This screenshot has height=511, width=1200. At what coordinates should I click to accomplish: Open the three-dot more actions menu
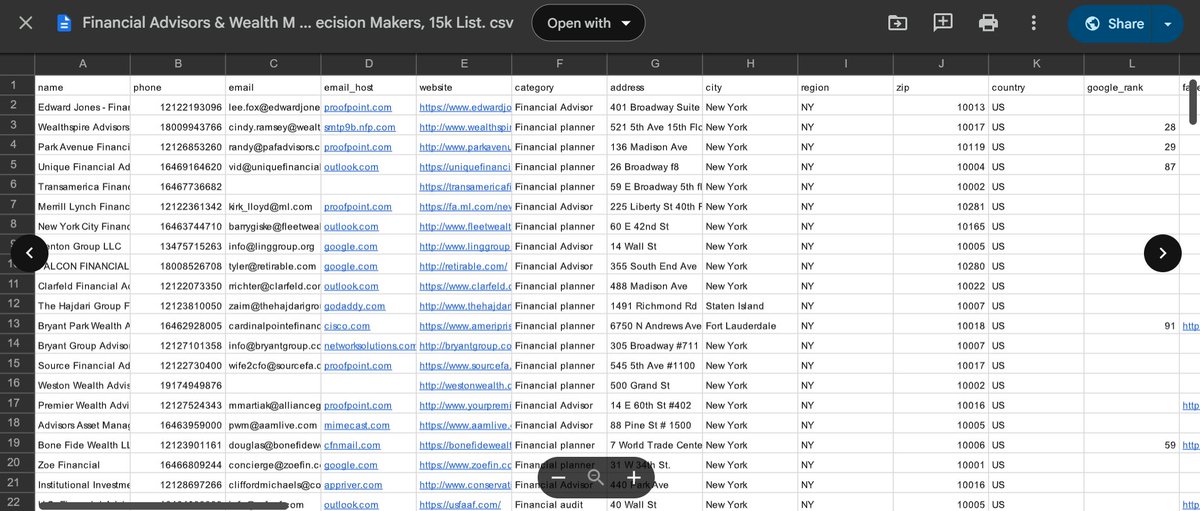pos(1033,23)
